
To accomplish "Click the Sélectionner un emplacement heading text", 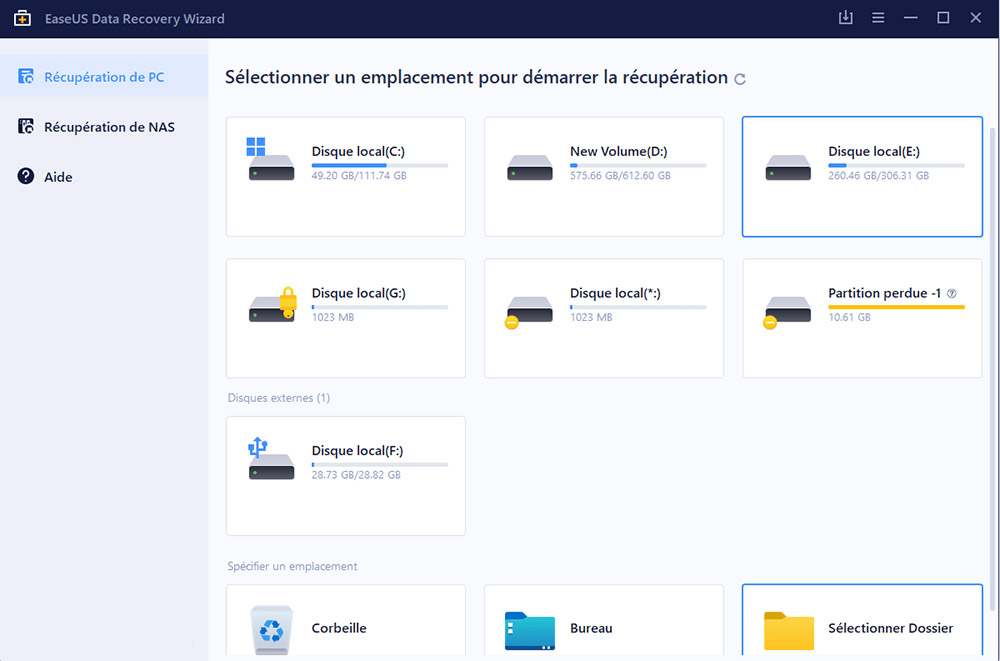I will pyautogui.click(x=476, y=77).
